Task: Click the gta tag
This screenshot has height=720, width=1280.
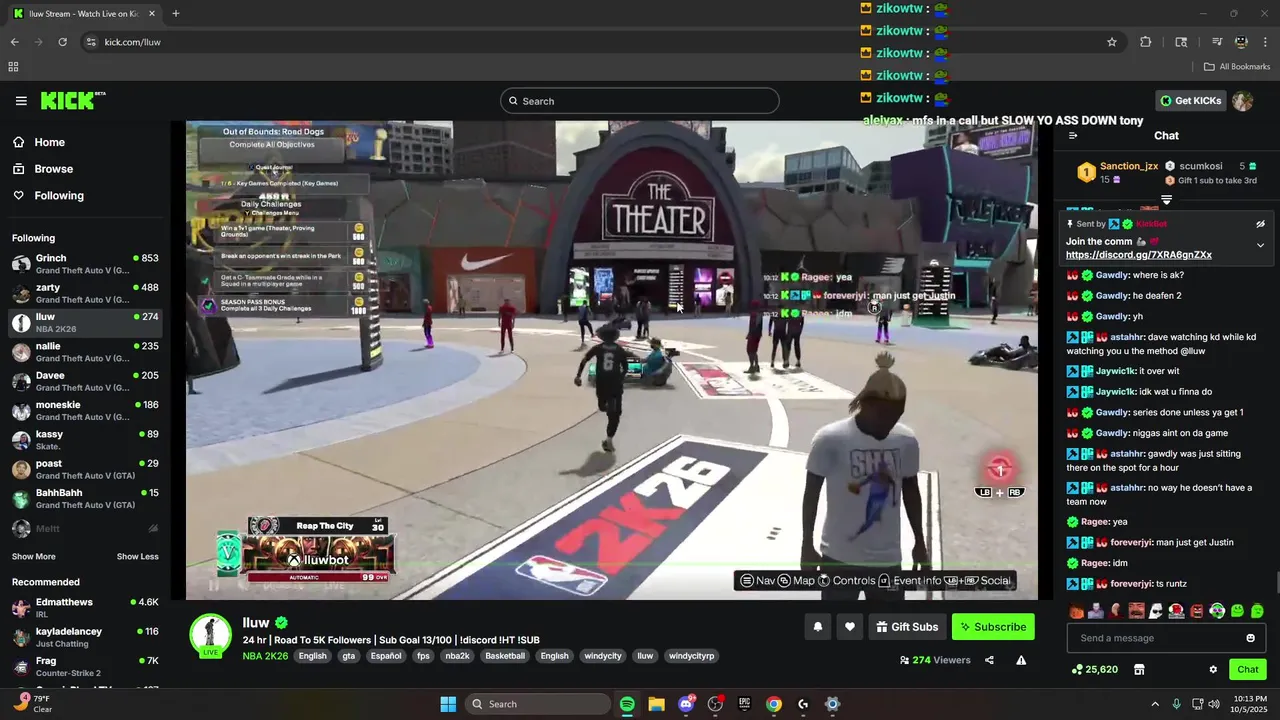Action: [x=348, y=656]
